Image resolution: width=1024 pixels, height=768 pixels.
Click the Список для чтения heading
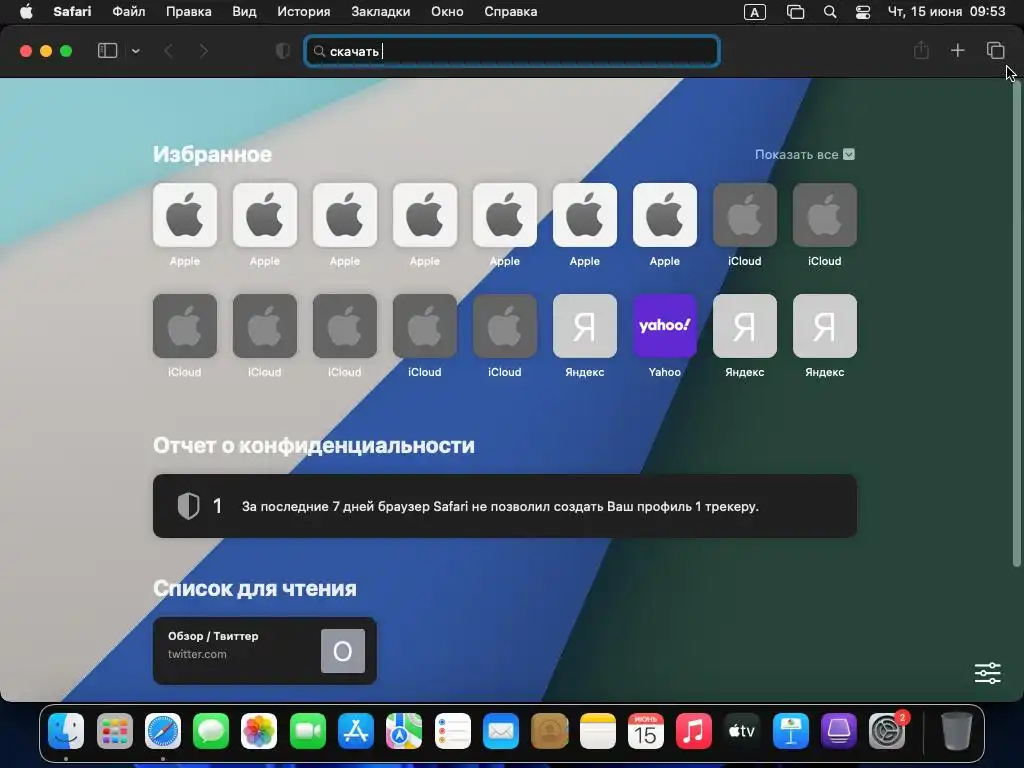point(255,588)
